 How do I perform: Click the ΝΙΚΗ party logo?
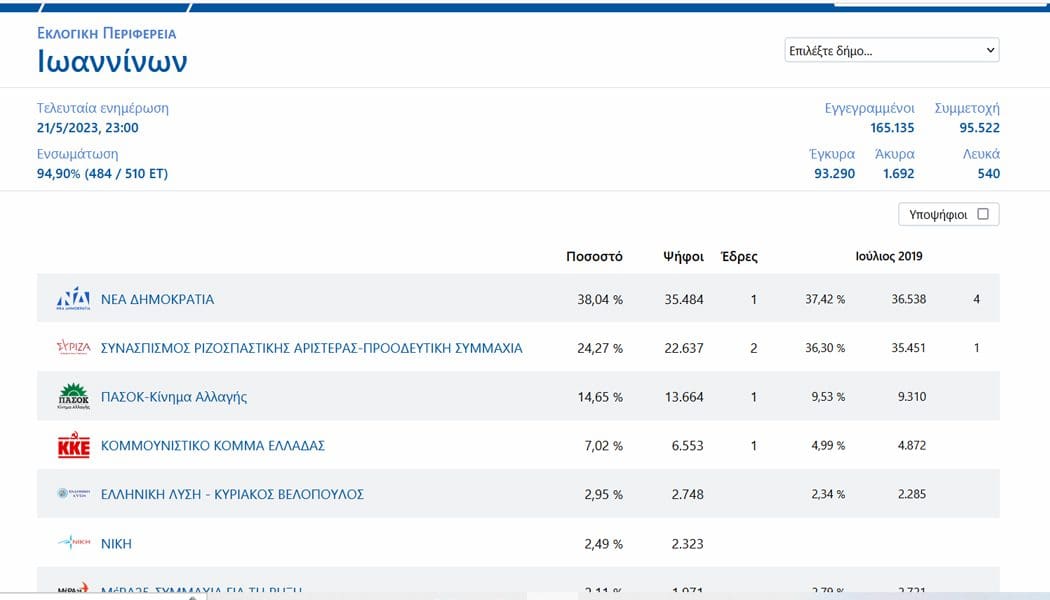tap(73, 542)
